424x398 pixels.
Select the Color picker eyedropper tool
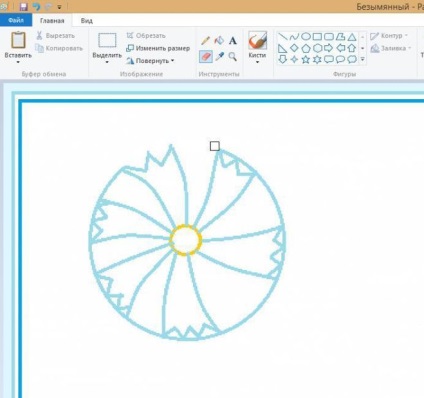(x=219, y=56)
